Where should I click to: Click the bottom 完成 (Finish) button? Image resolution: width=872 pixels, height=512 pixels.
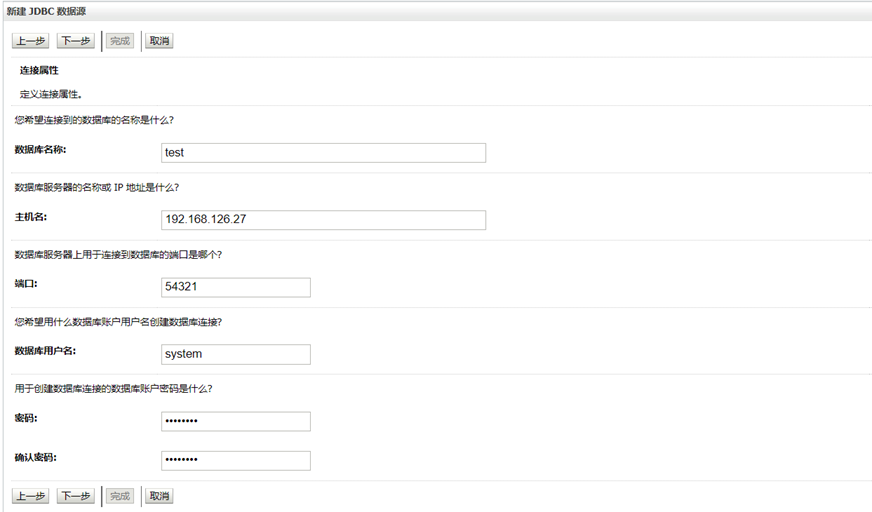coord(120,496)
